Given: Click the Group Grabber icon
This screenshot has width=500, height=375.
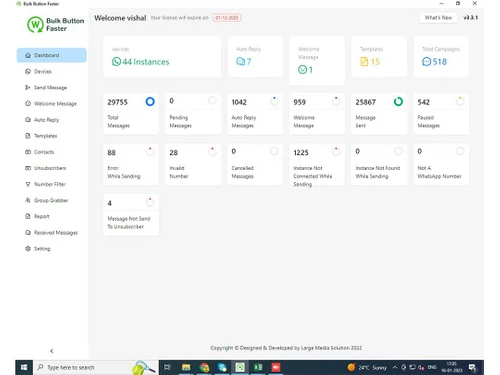Looking at the screenshot, I should [28, 200].
